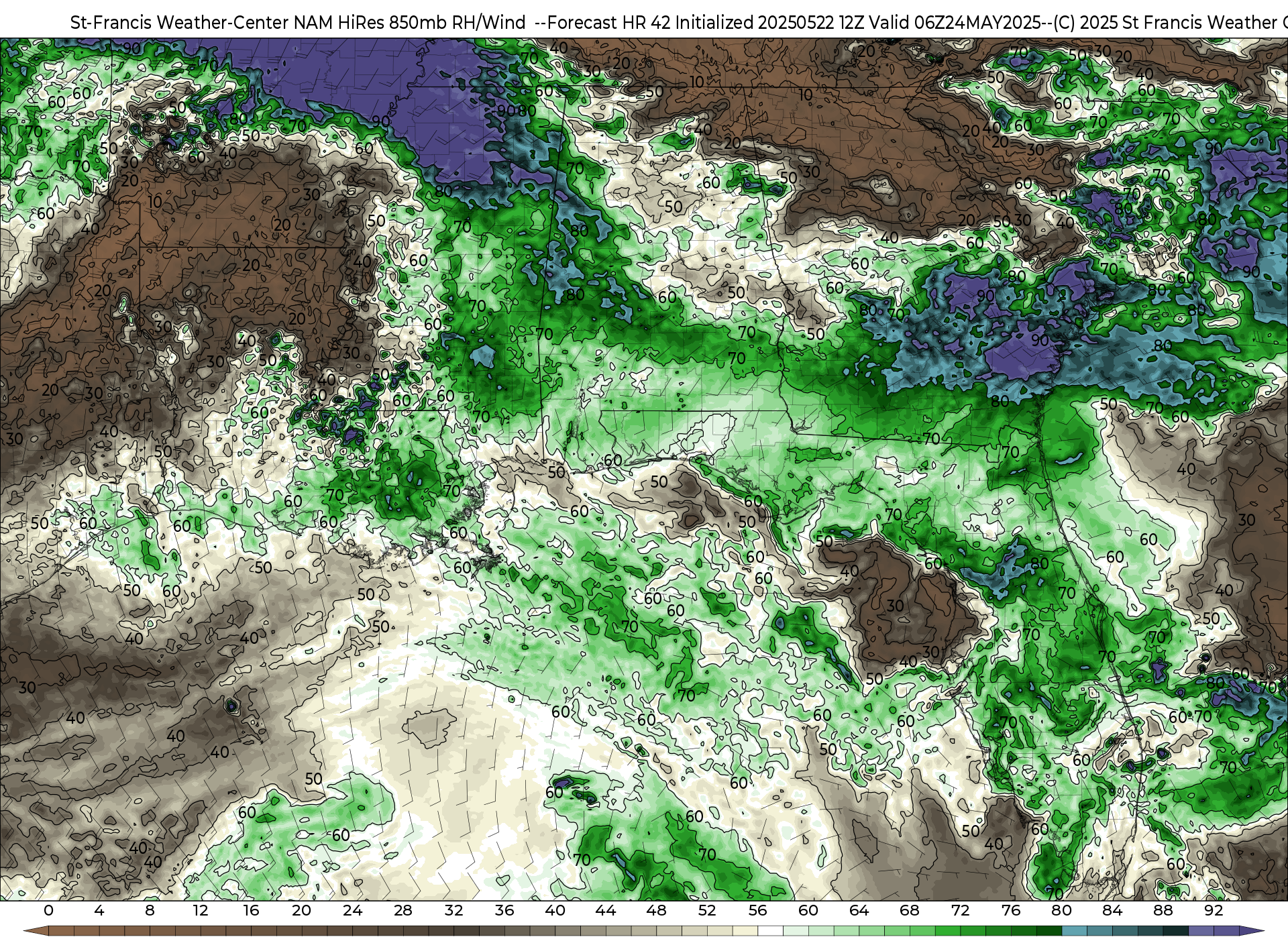The image size is (1288, 939).
Task: Click the colorbar tick label '16'
Action: click(251, 911)
